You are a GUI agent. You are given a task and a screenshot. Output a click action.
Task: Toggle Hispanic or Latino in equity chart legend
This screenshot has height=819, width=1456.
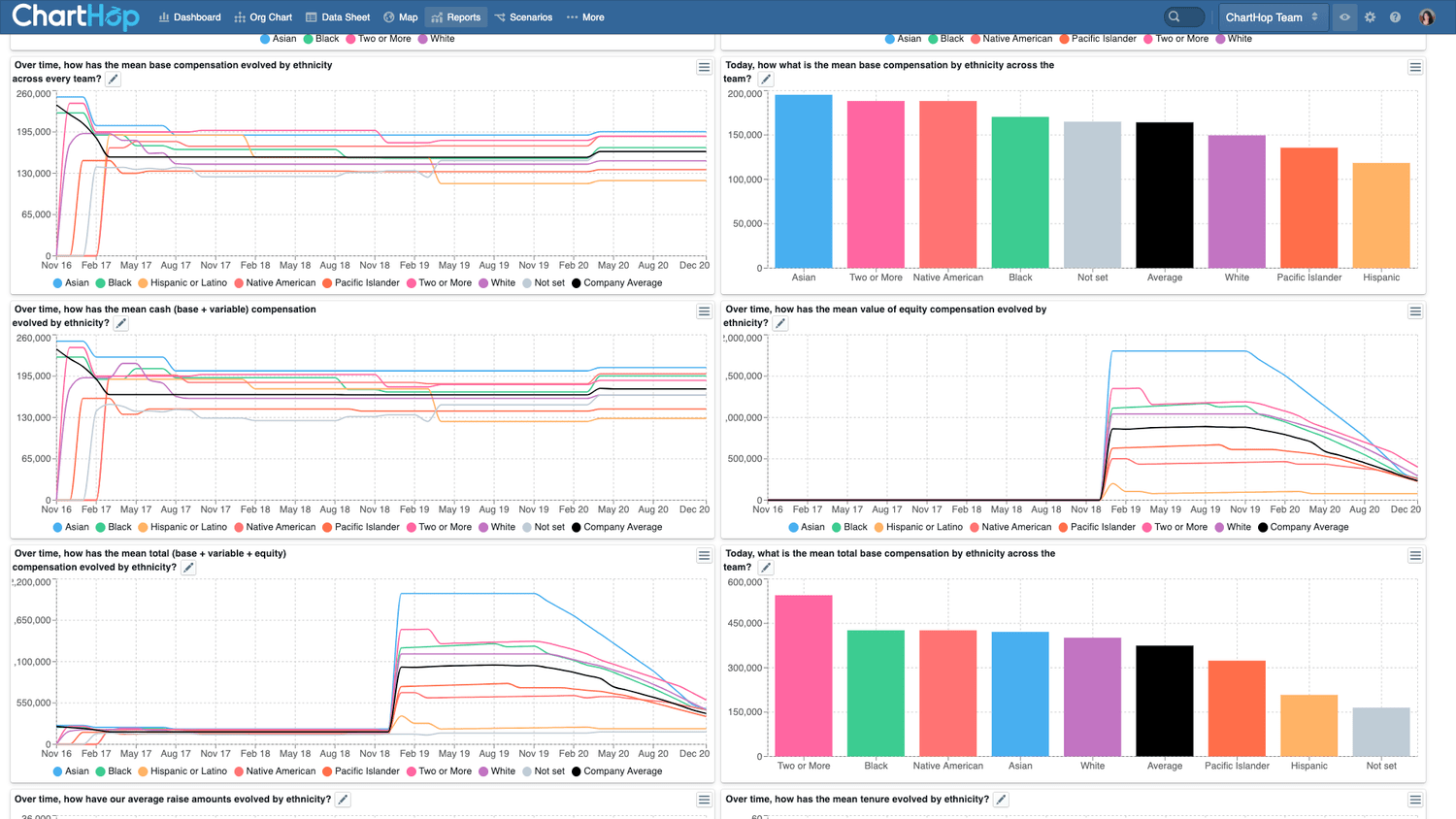click(x=918, y=528)
